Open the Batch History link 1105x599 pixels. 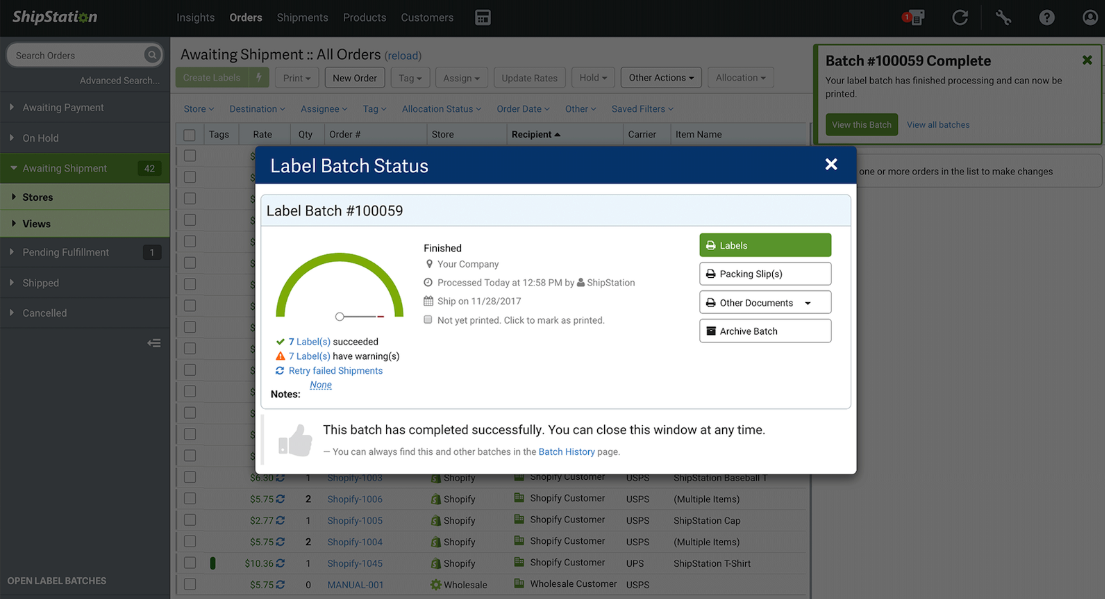(x=566, y=452)
